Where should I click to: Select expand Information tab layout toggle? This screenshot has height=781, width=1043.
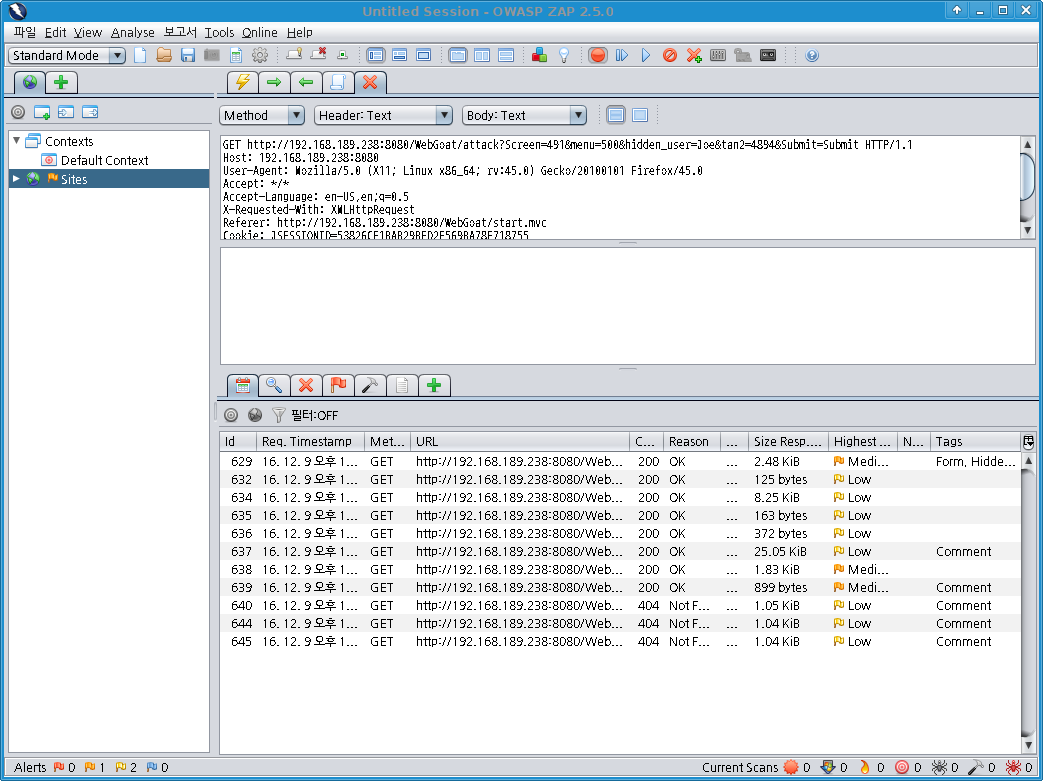tap(399, 55)
